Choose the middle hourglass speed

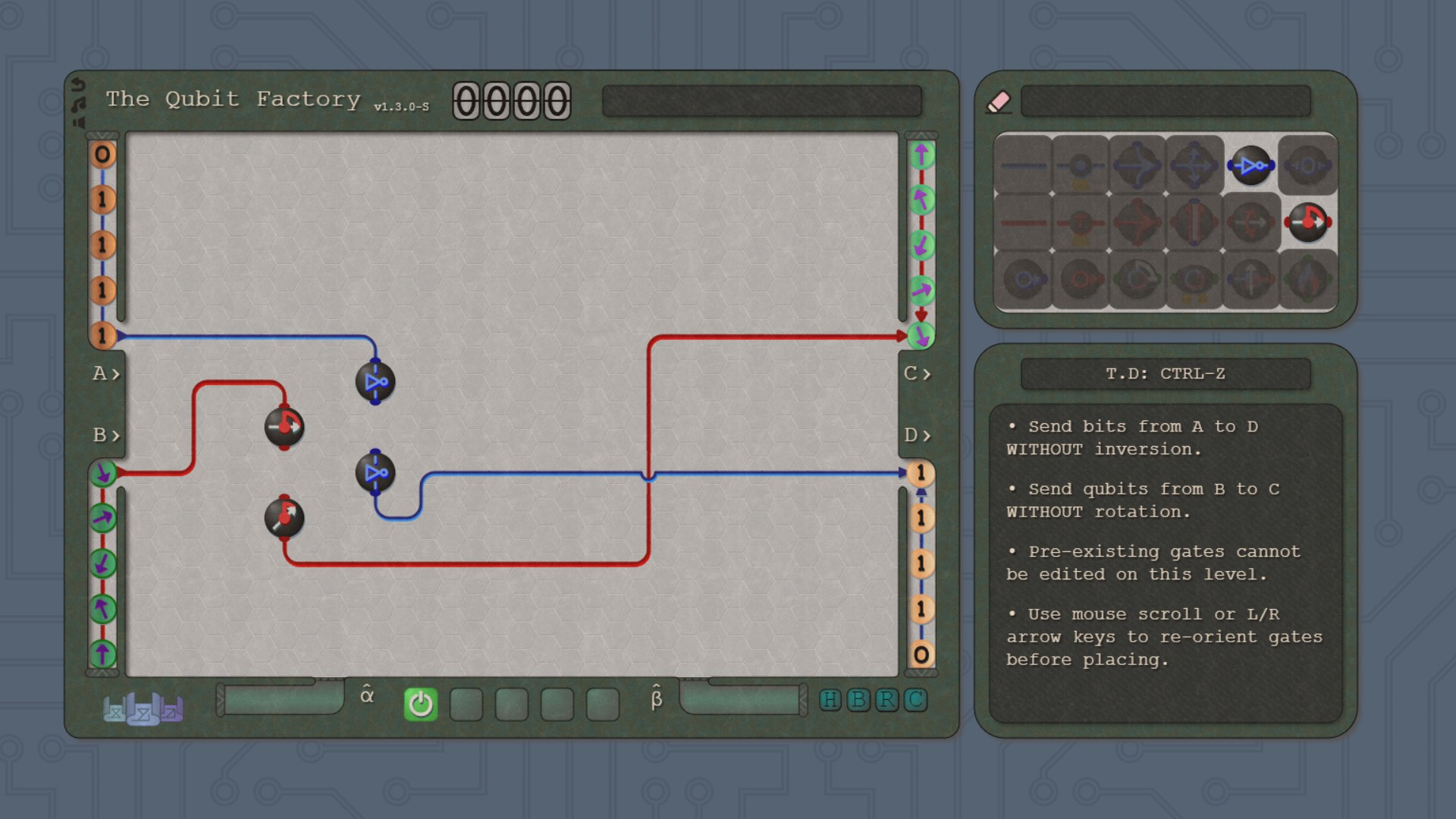[142, 709]
